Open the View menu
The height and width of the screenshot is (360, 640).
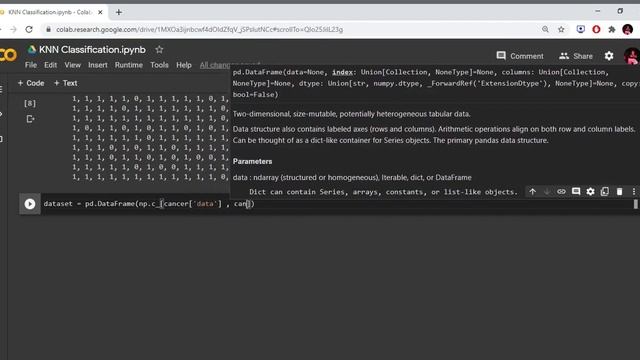73,65
